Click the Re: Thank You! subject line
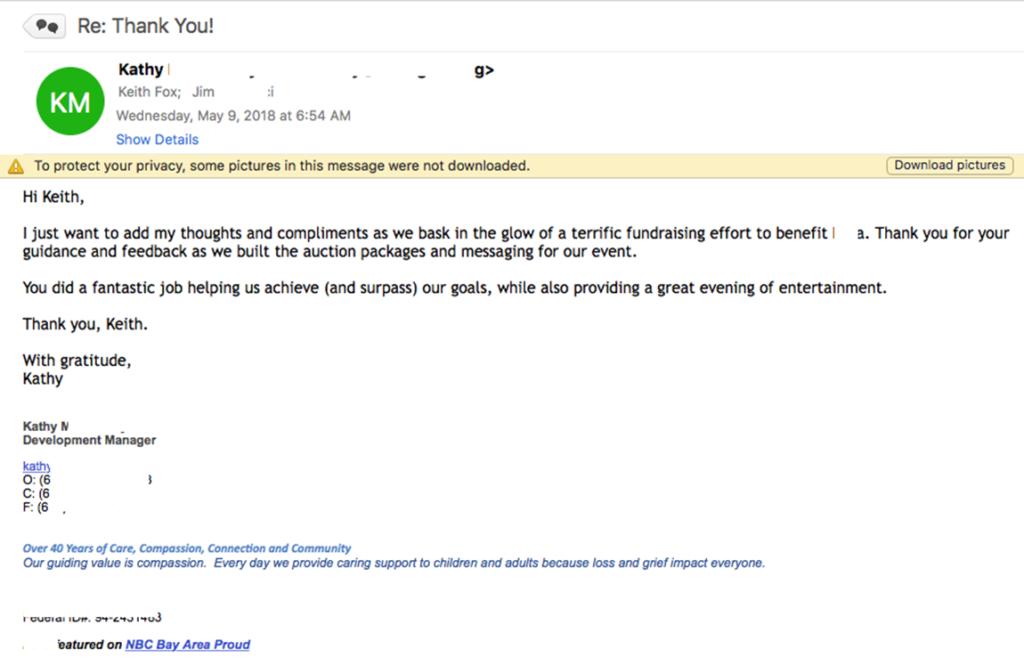This screenshot has width=1024, height=666. click(x=145, y=26)
